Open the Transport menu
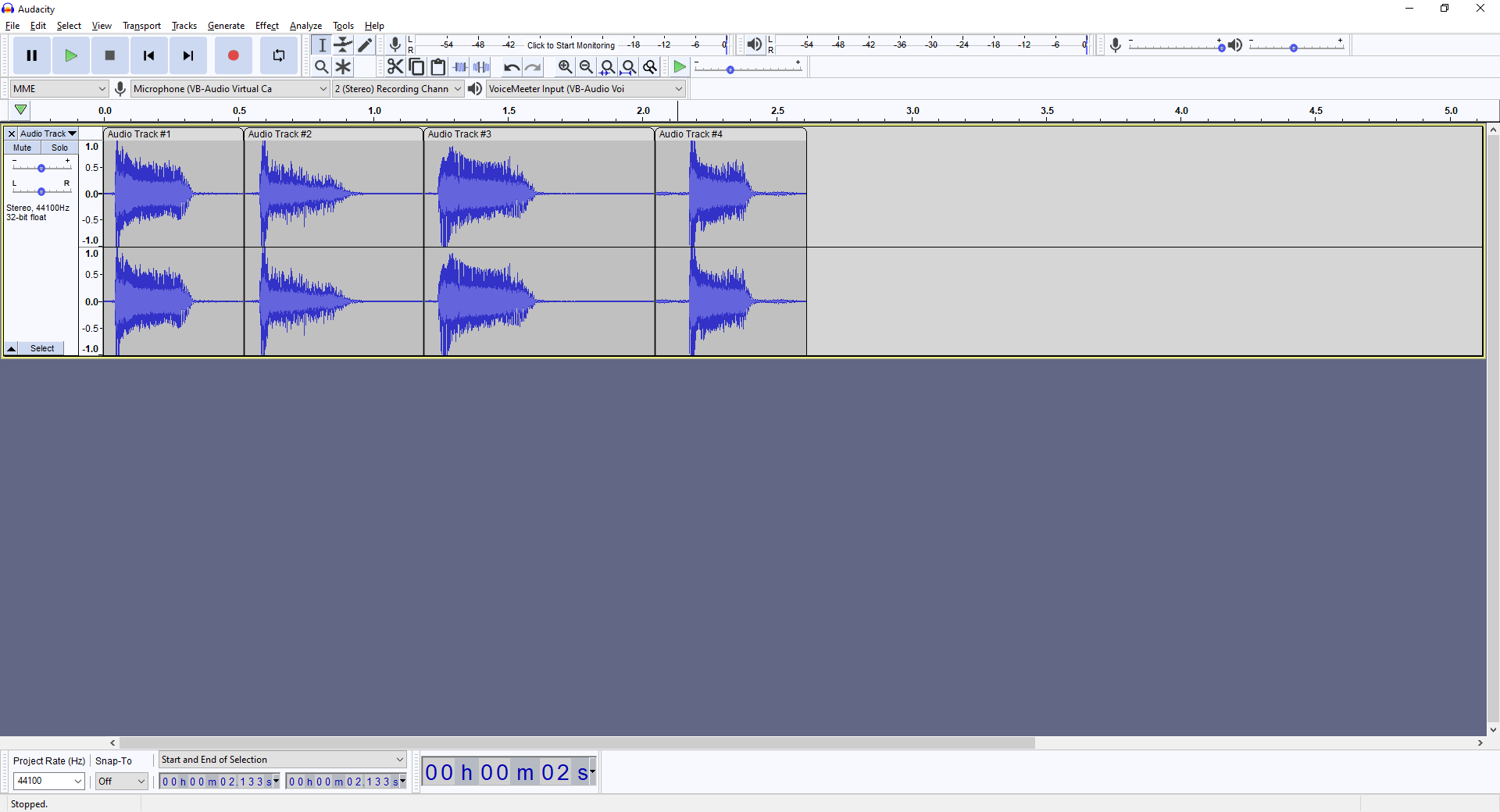Screen dimensions: 1500x812 click(x=141, y=26)
